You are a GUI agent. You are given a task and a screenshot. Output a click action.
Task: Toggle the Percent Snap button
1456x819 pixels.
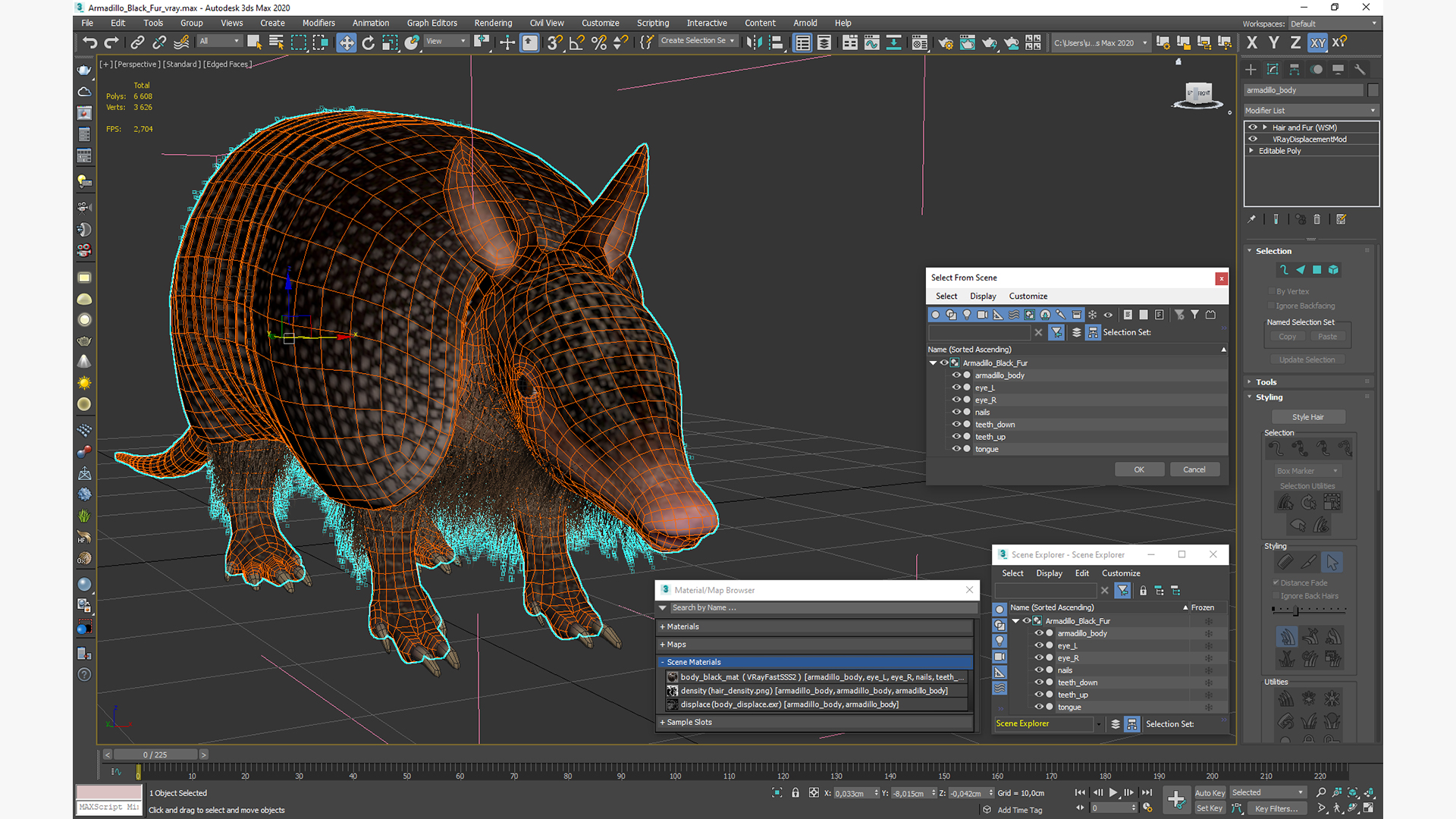pyautogui.click(x=599, y=42)
